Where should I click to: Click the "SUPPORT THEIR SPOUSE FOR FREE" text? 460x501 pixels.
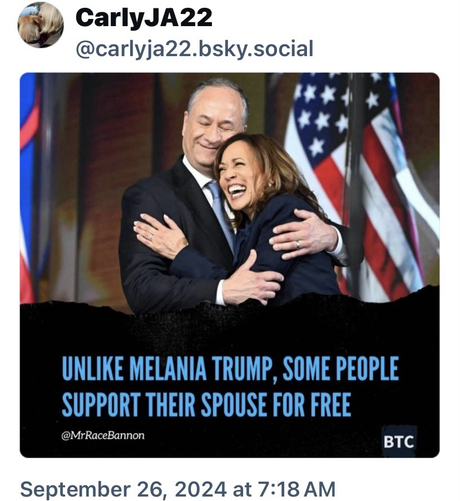tap(207, 404)
